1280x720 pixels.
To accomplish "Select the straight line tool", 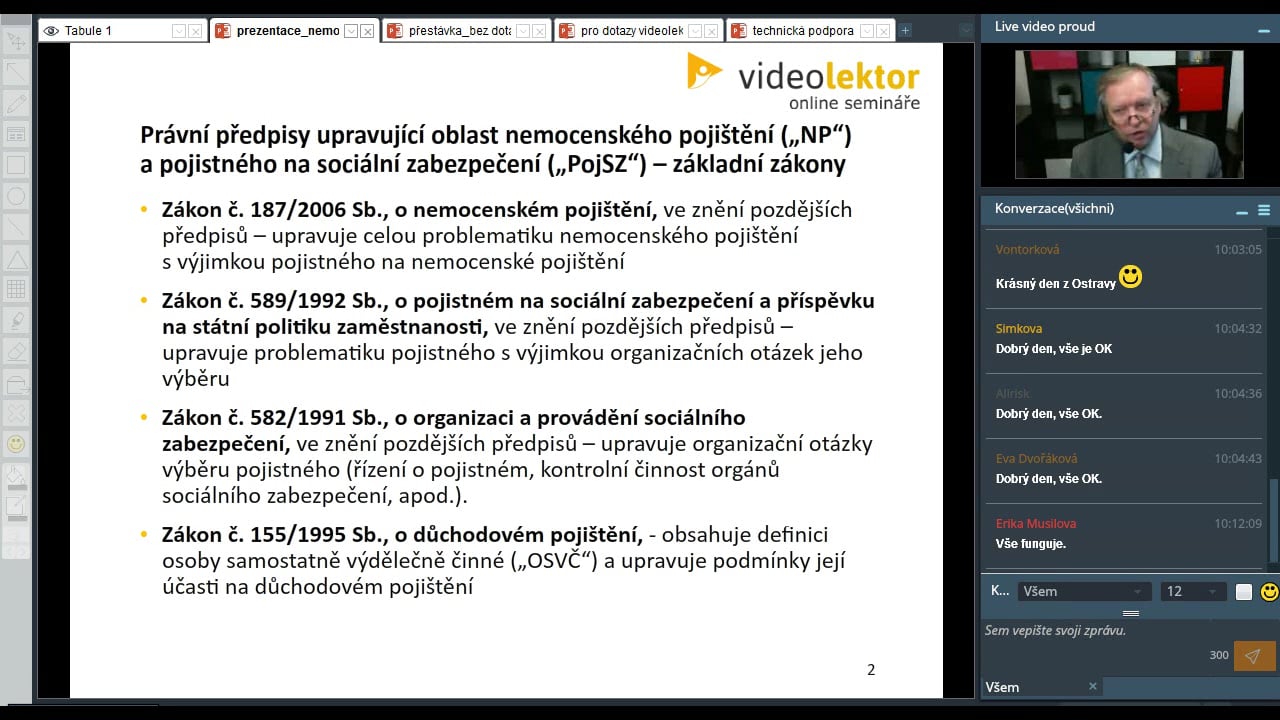I will click(16, 227).
